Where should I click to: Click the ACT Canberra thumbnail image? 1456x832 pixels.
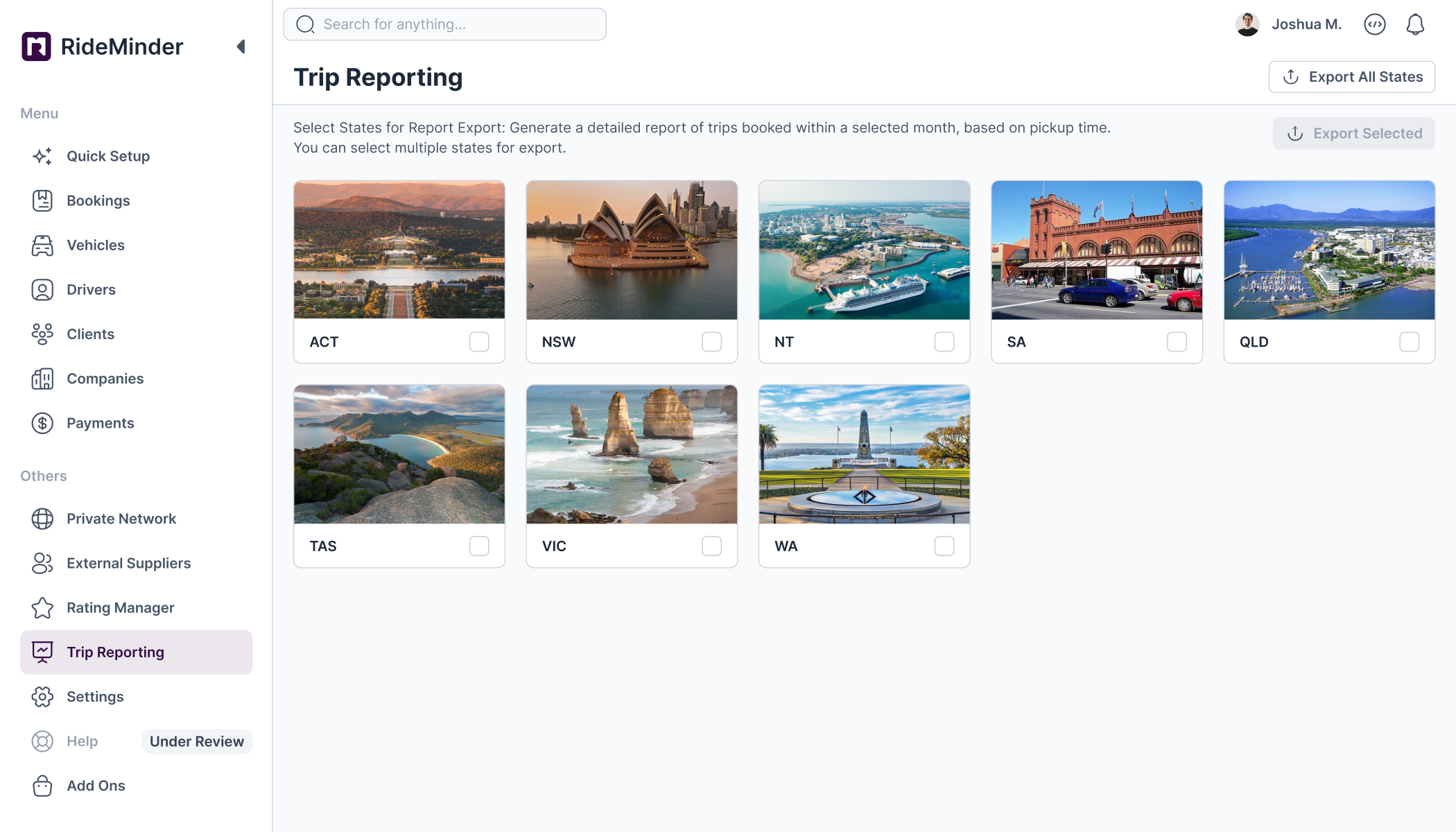pos(399,250)
